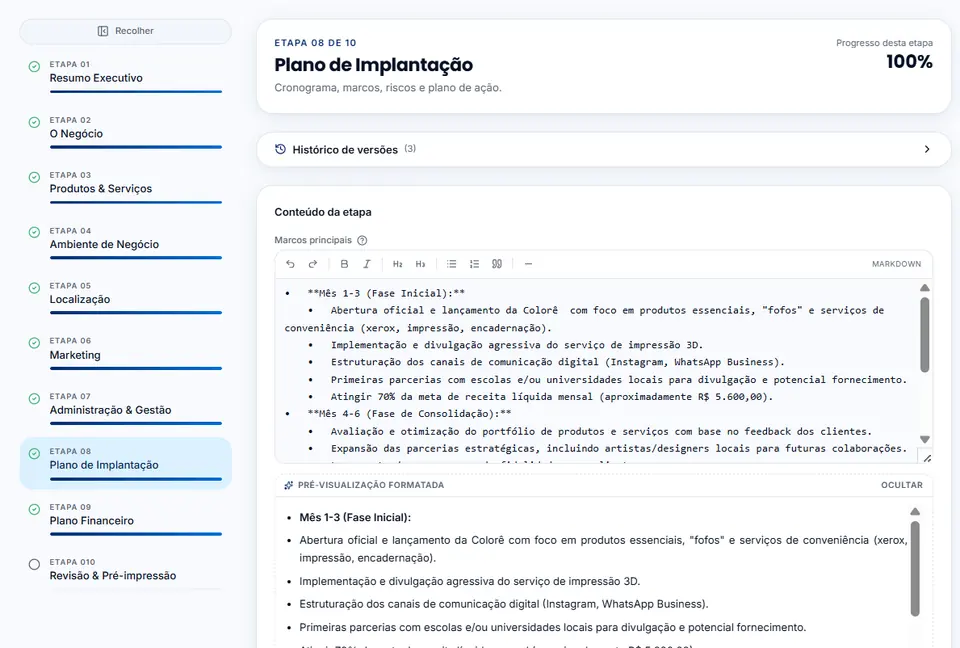Click check icon beside Plano de Implantação

point(34,453)
